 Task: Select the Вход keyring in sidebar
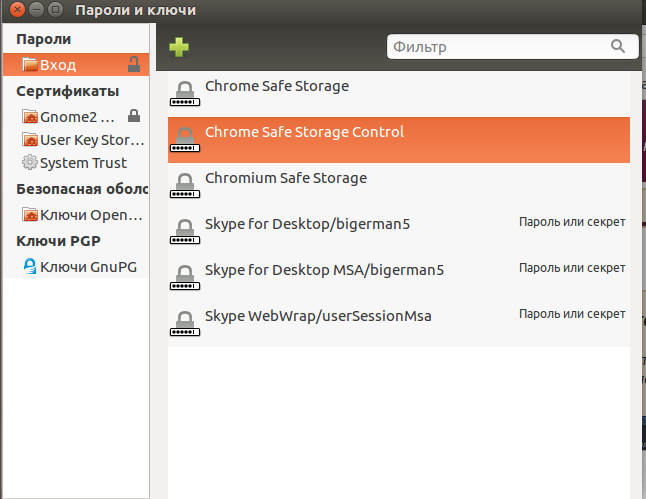tap(58, 65)
